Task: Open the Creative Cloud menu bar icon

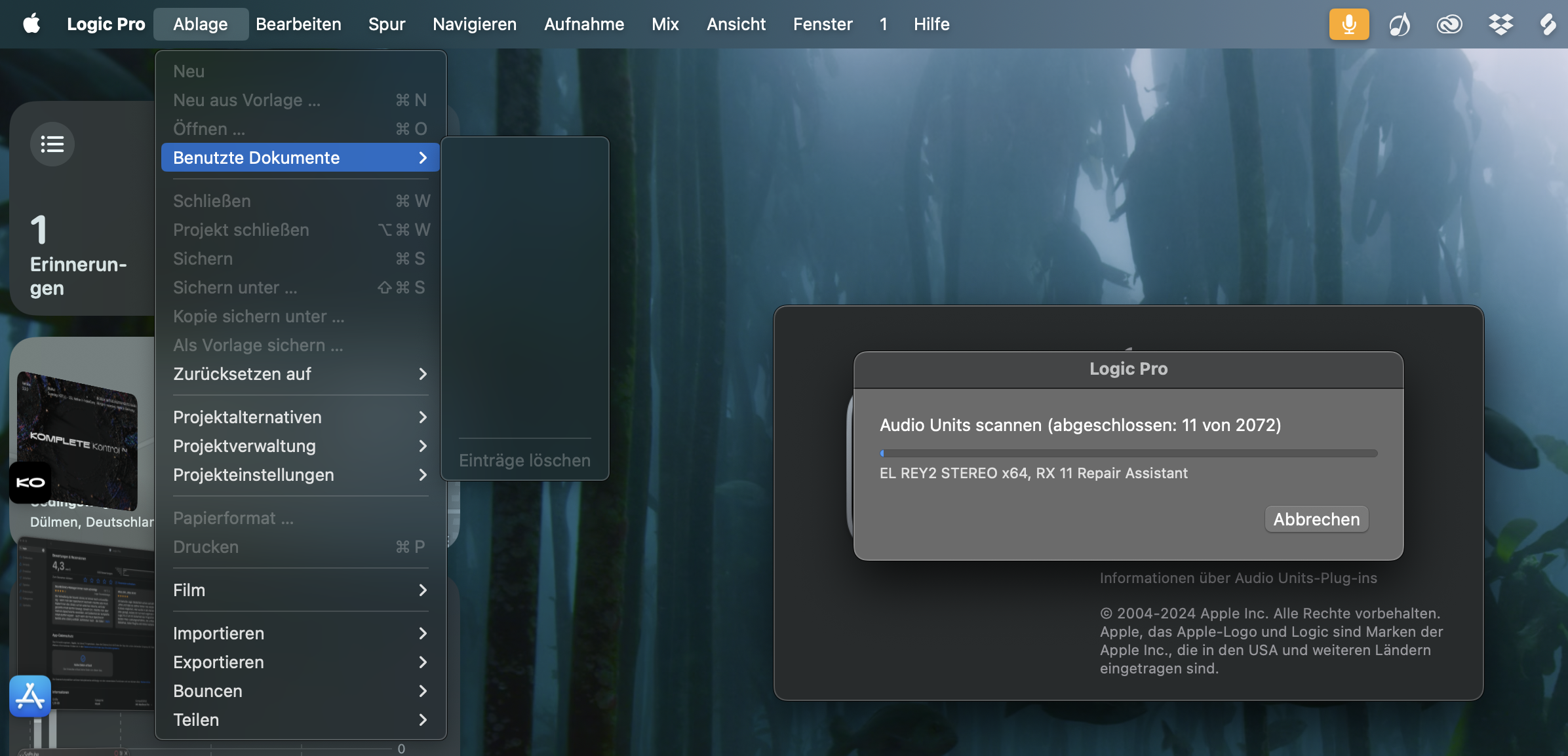Action: tap(1449, 24)
